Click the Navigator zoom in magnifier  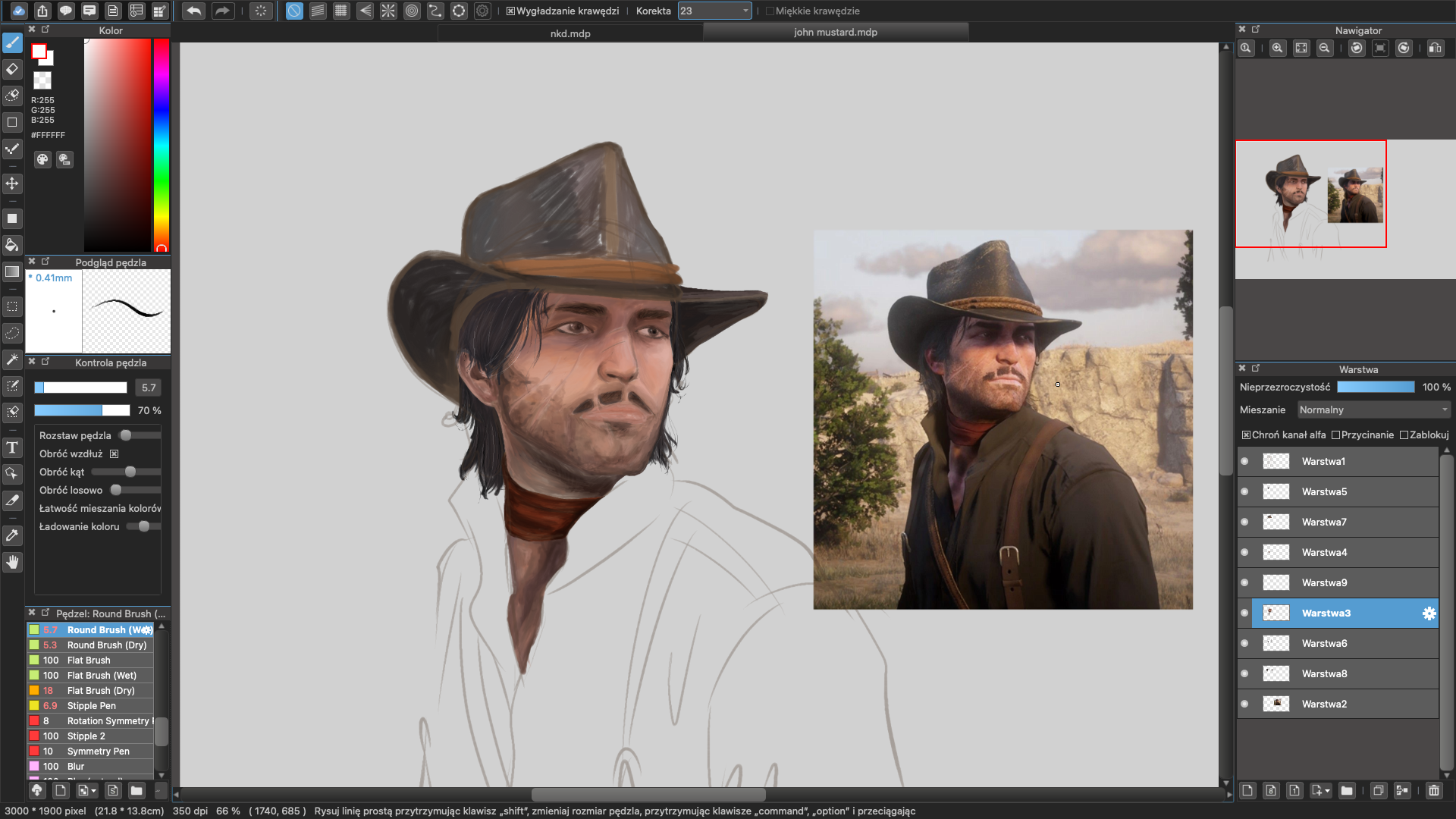(x=1278, y=48)
